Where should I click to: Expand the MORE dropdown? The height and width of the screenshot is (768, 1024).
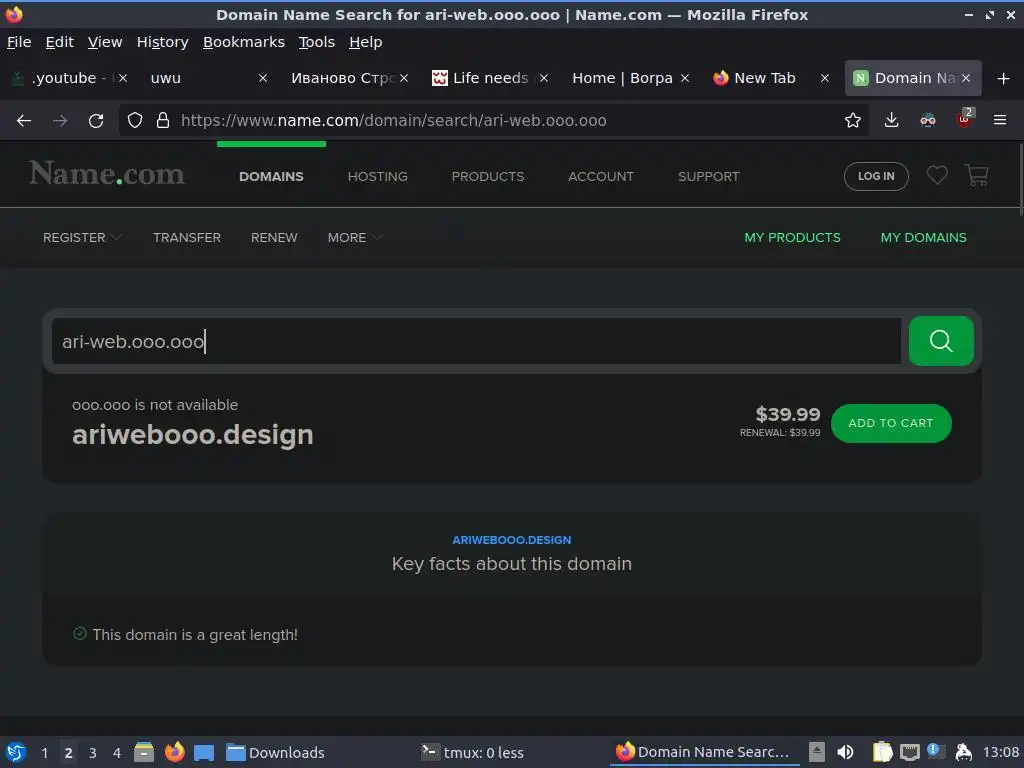pyautogui.click(x=355, y=238)
